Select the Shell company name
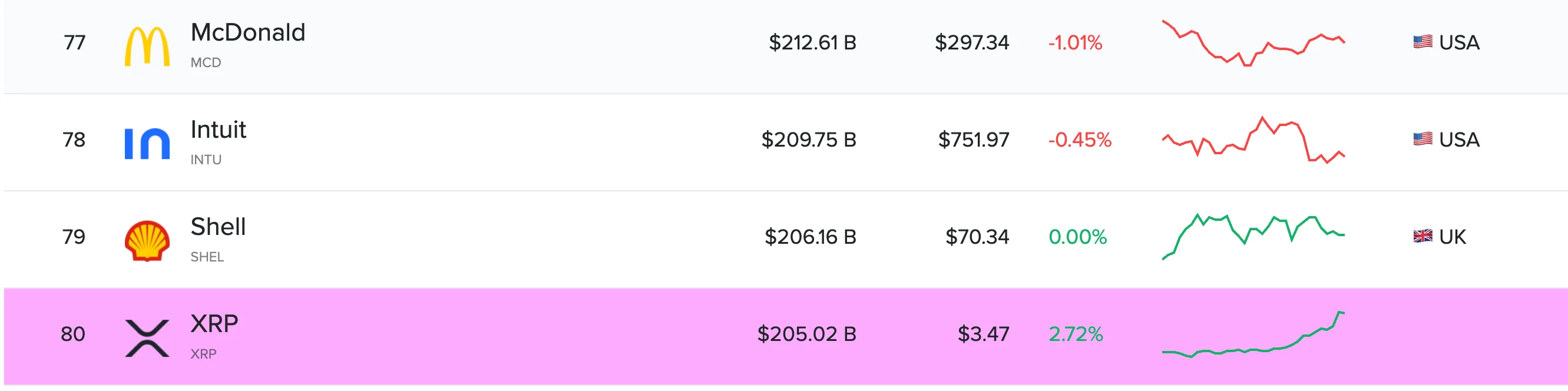This screenshot has height=391, width=1568. tap(217, 227)
